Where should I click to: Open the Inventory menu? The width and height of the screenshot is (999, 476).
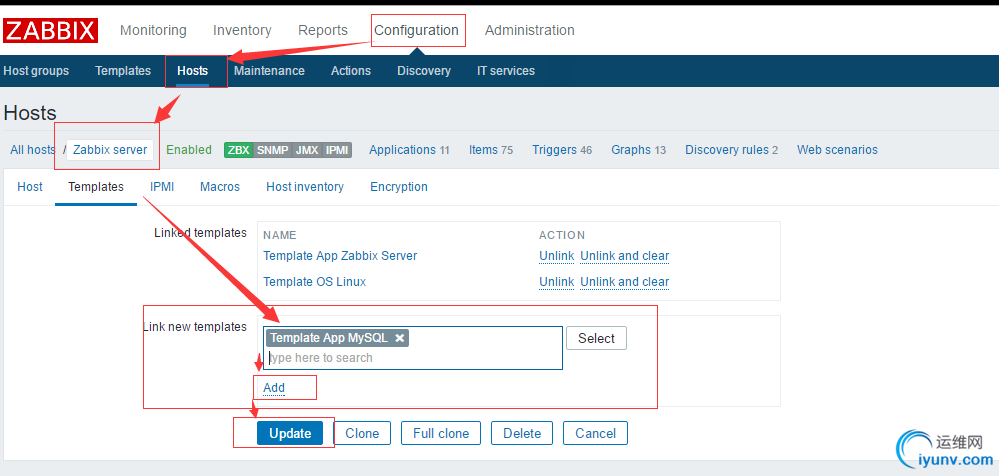click(x=242, y=30)
